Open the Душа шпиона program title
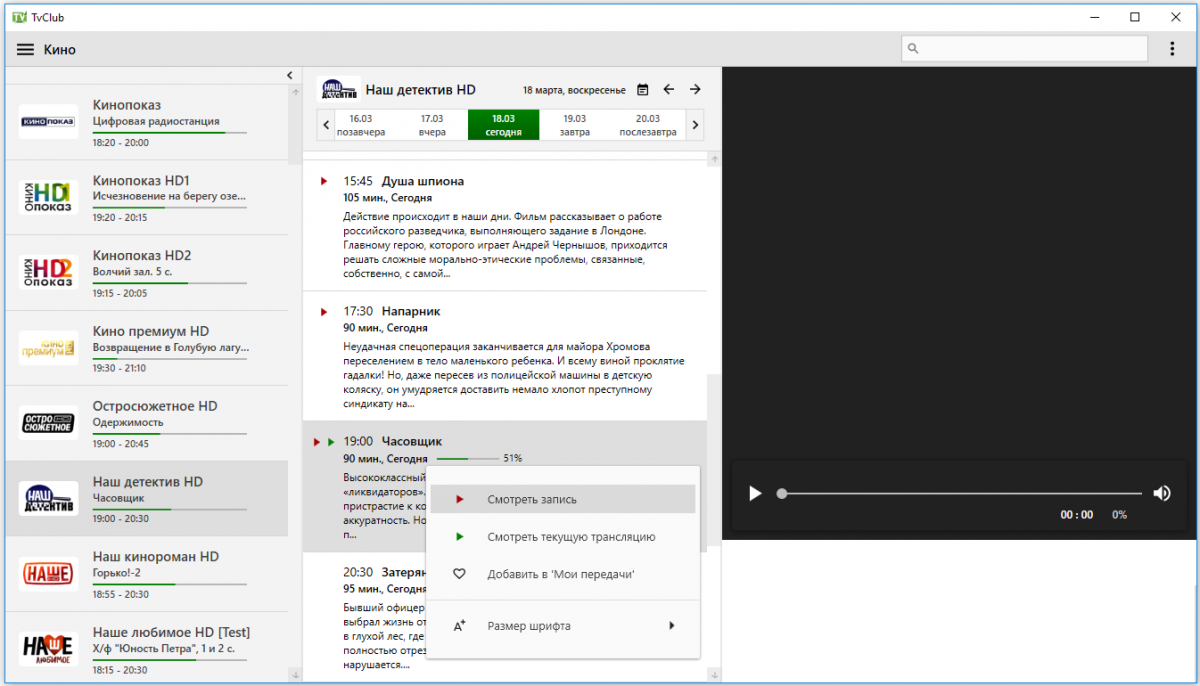Viewport: 1200px width, 686px height. pos(423,181)
